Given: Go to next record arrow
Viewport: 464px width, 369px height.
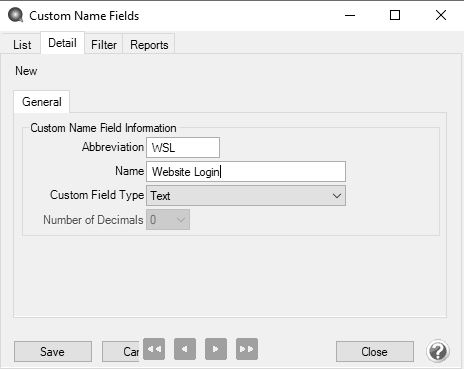Looking at the screenshot, I should point(216,349).
